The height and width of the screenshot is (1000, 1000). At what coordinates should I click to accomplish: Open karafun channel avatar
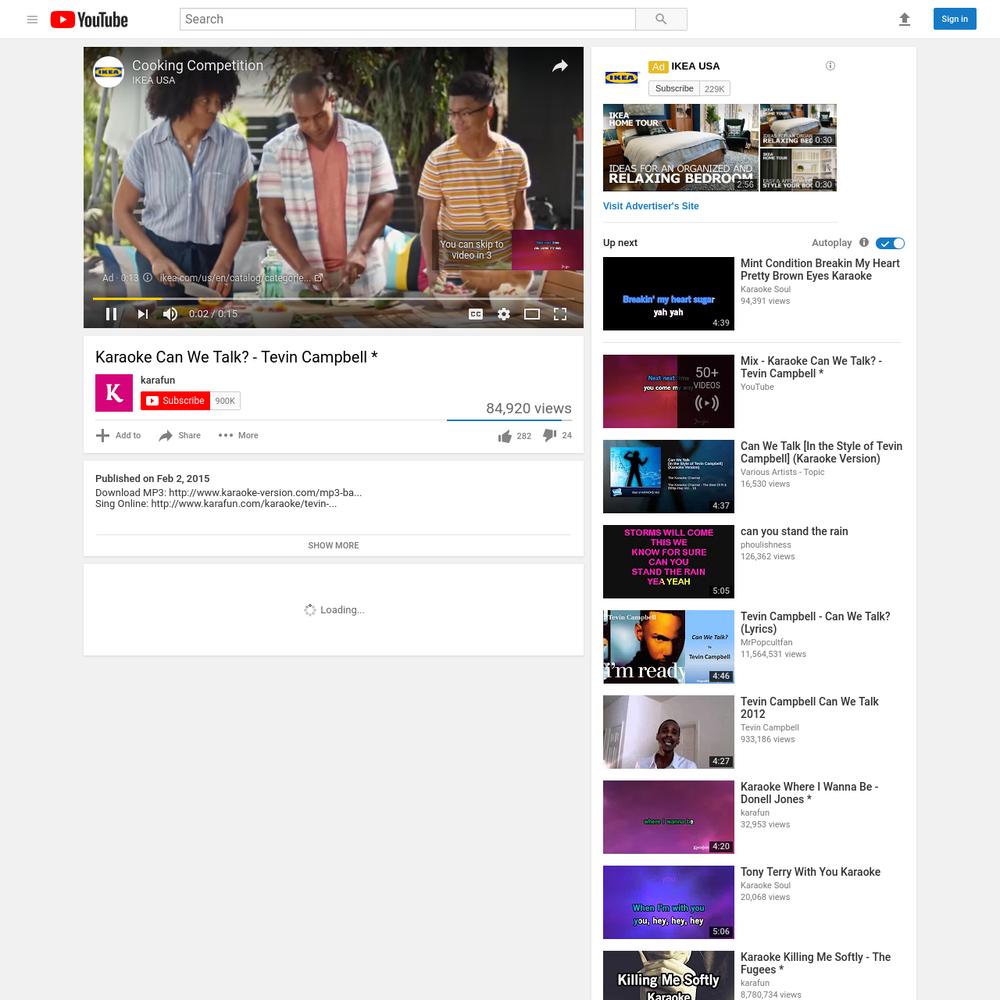(x=114, y=393)
